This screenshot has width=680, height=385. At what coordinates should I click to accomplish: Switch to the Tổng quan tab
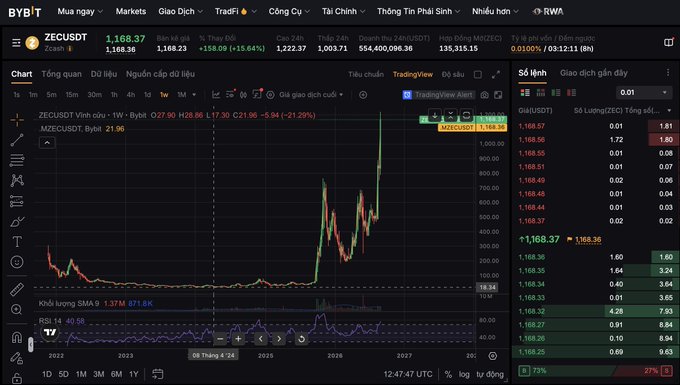click(61, 74)
